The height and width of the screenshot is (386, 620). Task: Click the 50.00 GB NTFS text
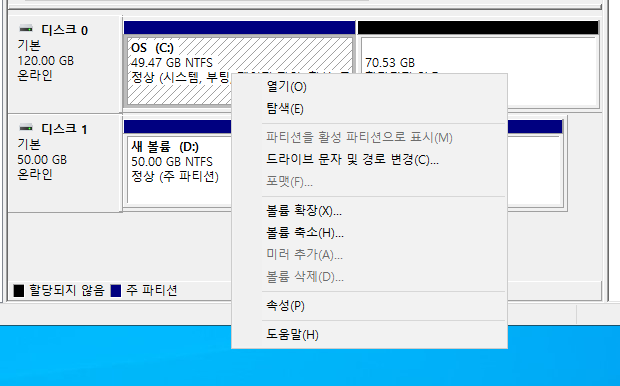coord(172,161)
